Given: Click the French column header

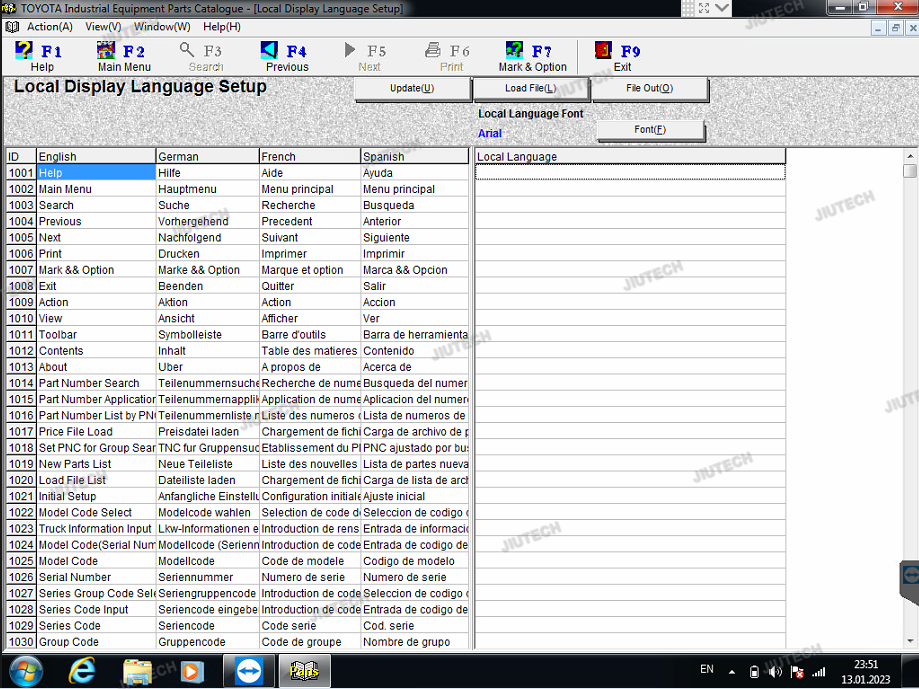Looking at the screenshot, I should [310, 156].
